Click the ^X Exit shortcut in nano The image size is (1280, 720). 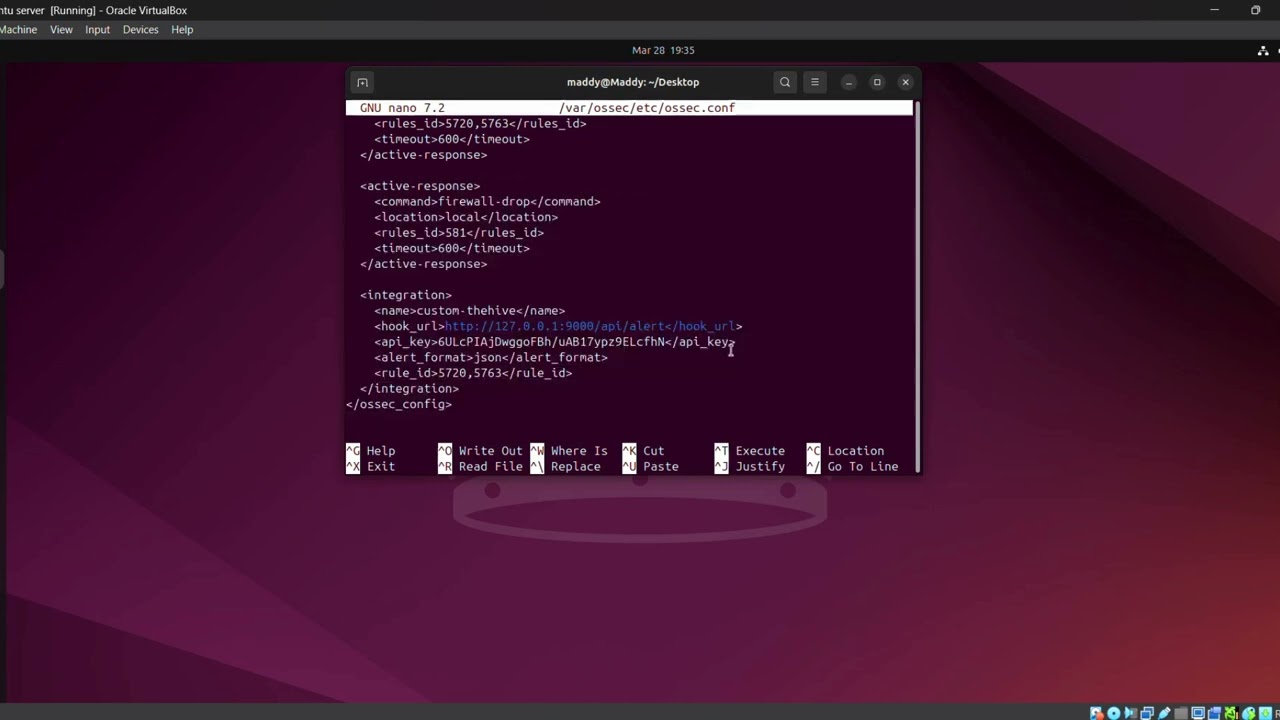coord(371,467)
